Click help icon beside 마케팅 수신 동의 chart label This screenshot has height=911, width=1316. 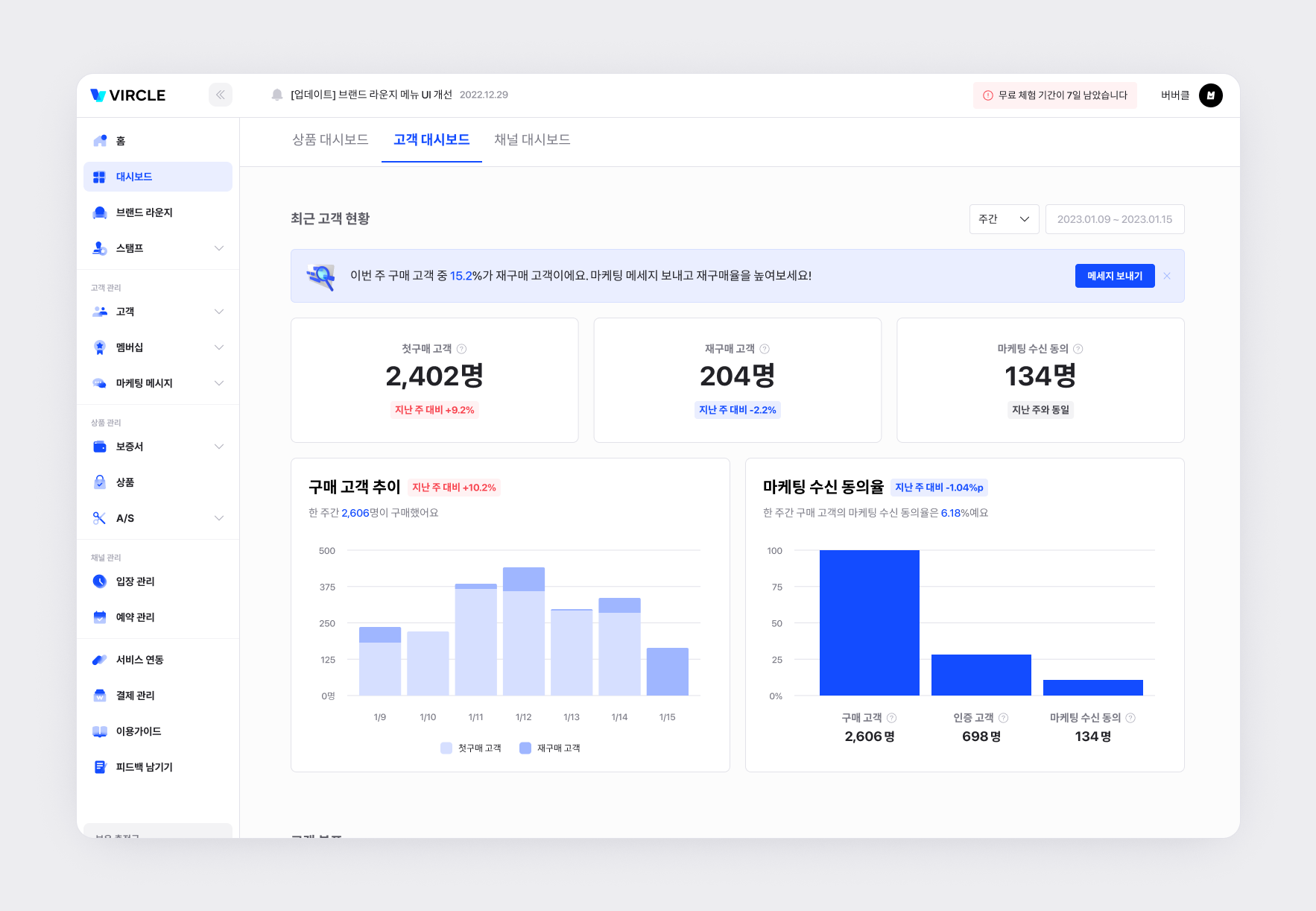(1130, 718)
